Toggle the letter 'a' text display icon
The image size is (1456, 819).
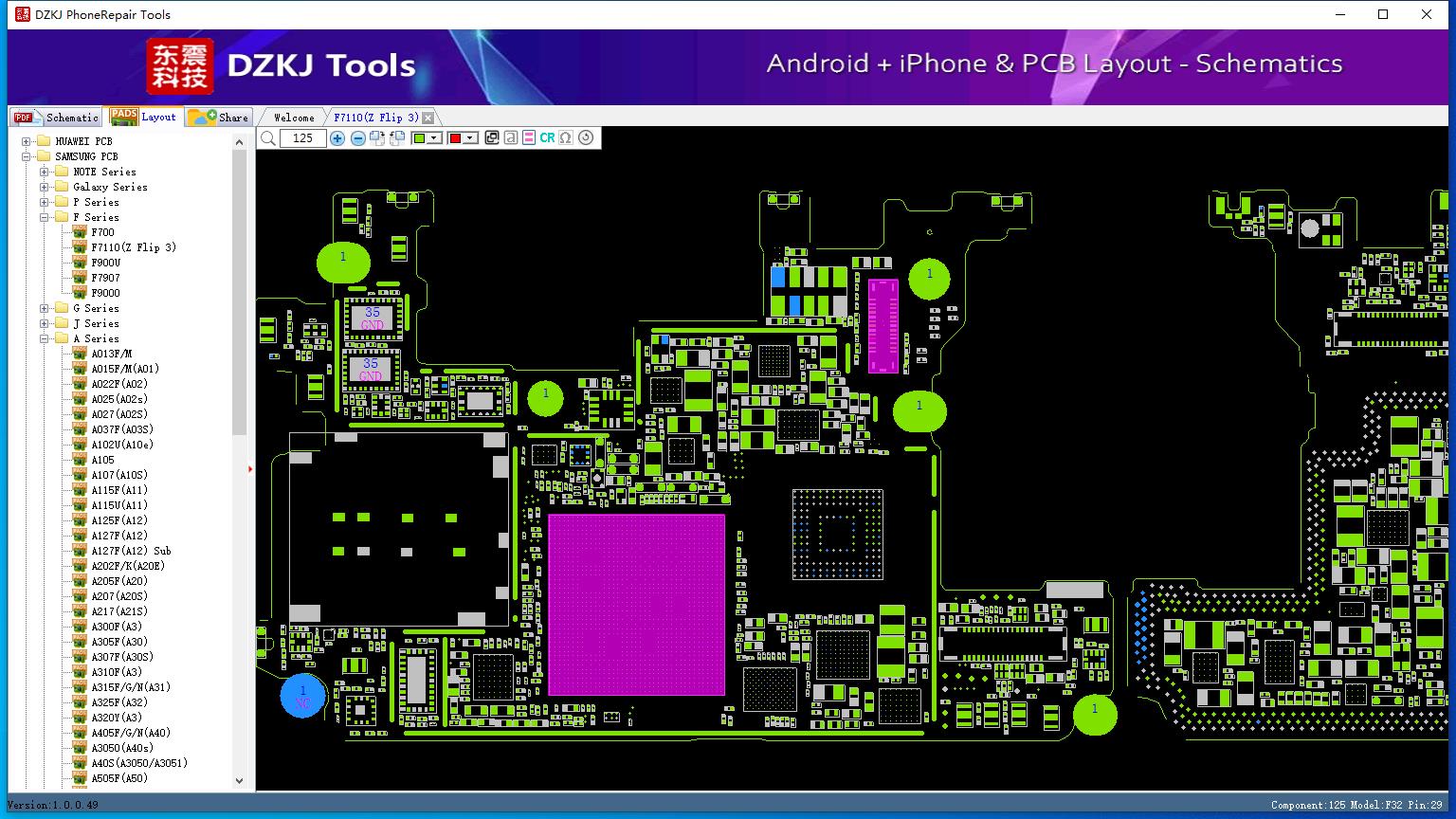[x=511, y=138]
